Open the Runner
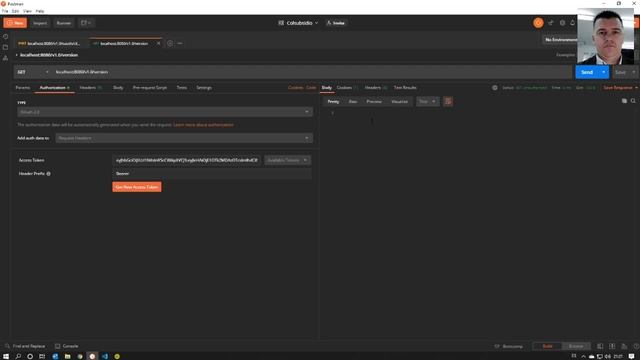This screenshot has height=360, width=640. 64,23
